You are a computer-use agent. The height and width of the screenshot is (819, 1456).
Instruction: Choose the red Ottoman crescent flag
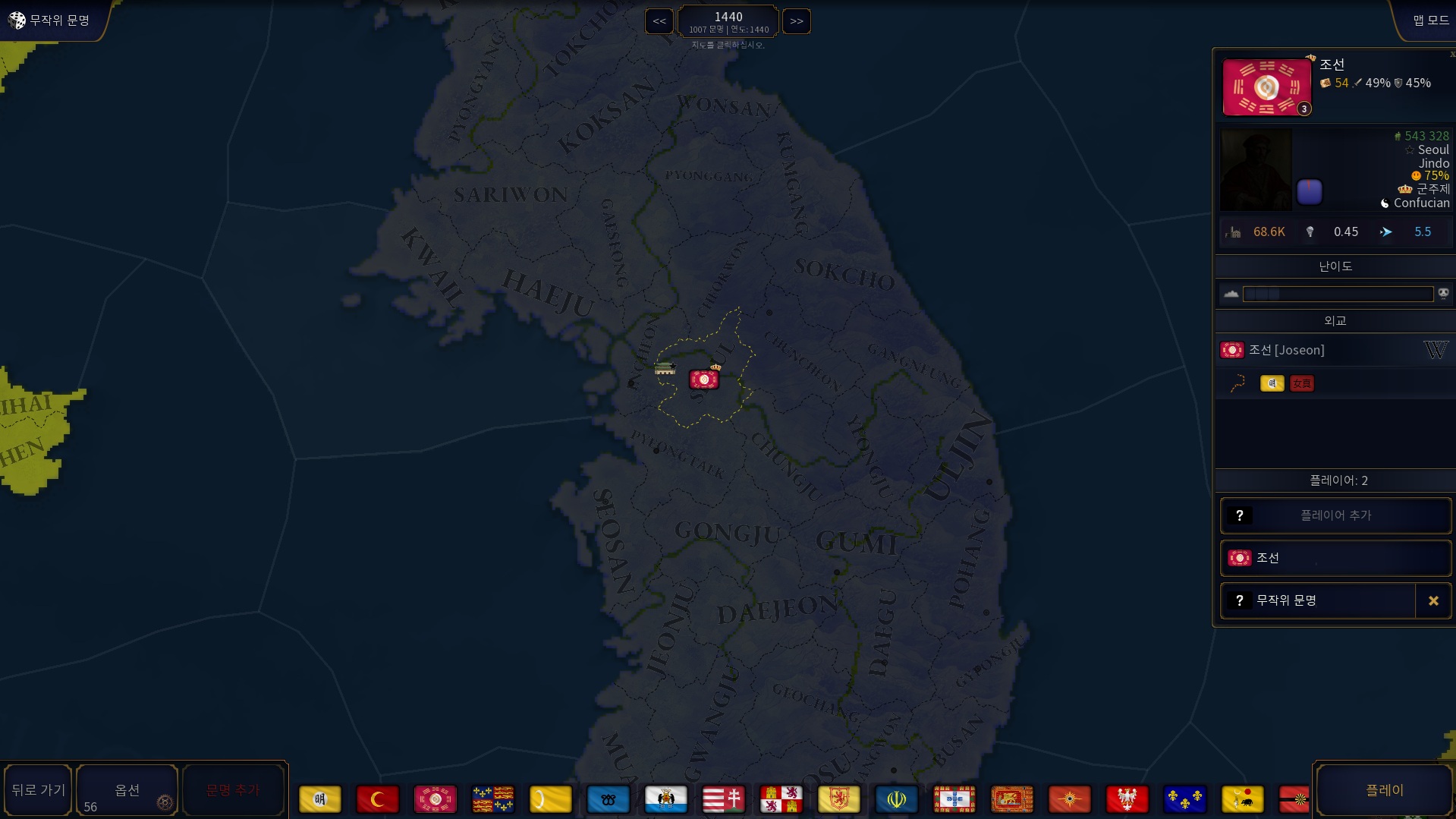point(377,799)
